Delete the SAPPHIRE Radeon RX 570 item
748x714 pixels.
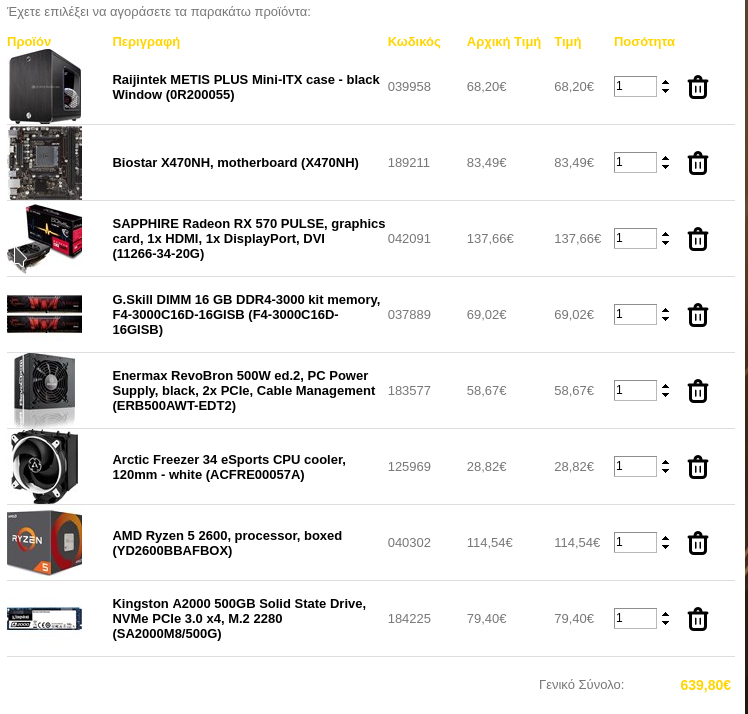(697, 239)
